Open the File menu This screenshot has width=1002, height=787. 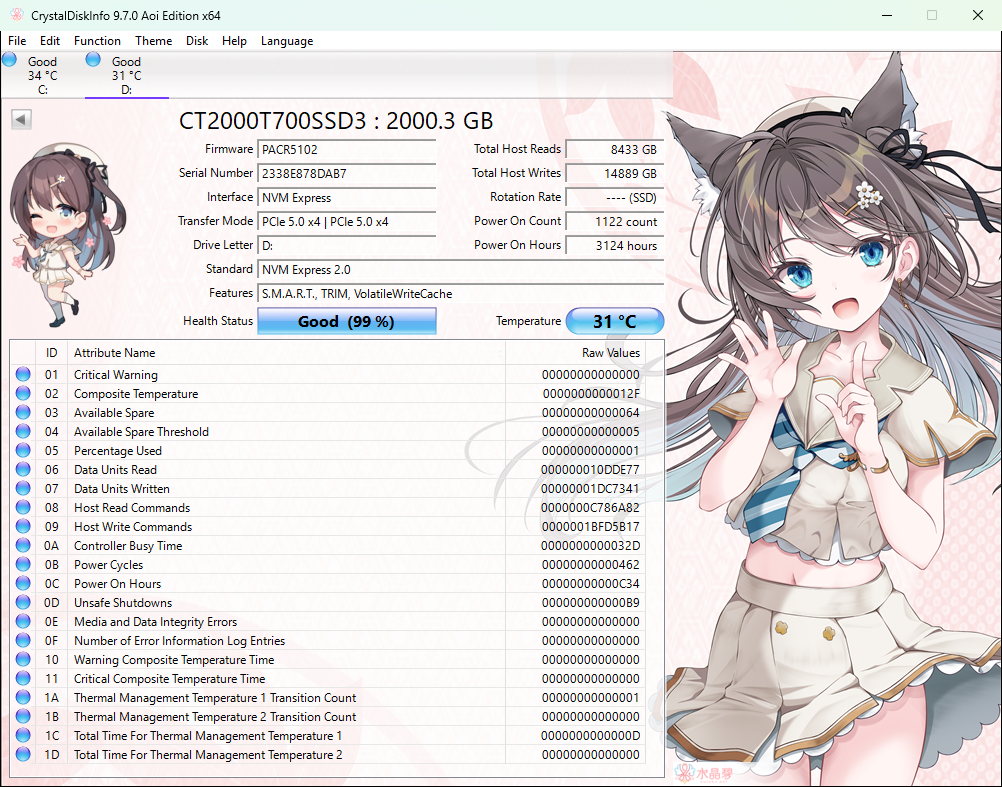[17, 41]
